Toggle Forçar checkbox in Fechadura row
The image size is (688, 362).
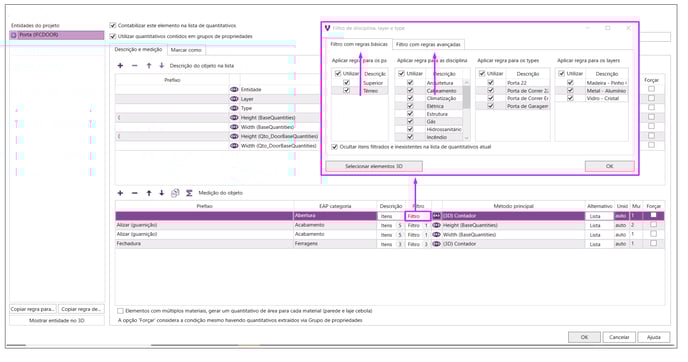pos(653,244)
